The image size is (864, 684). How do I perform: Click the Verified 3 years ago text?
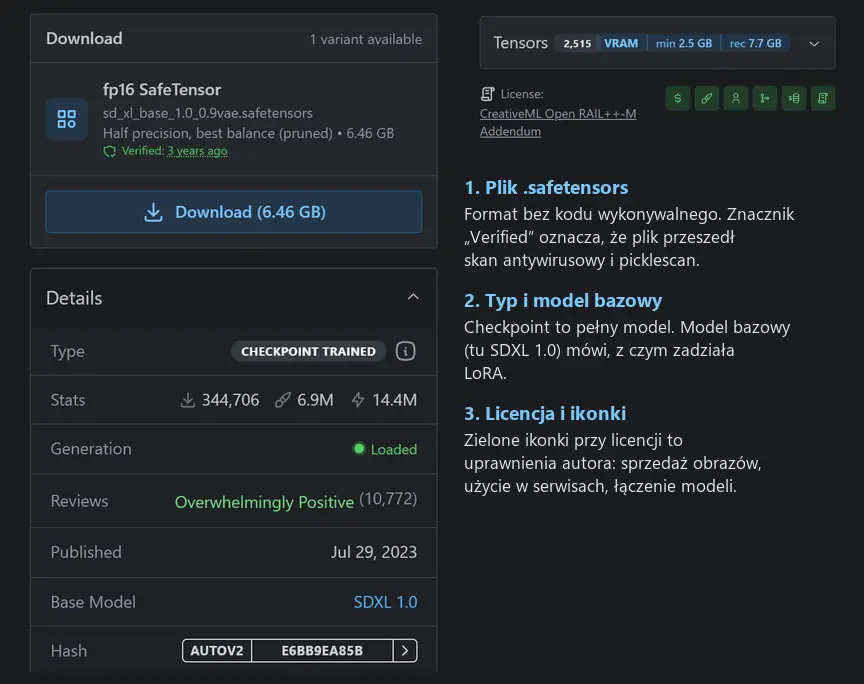[174, 151]
